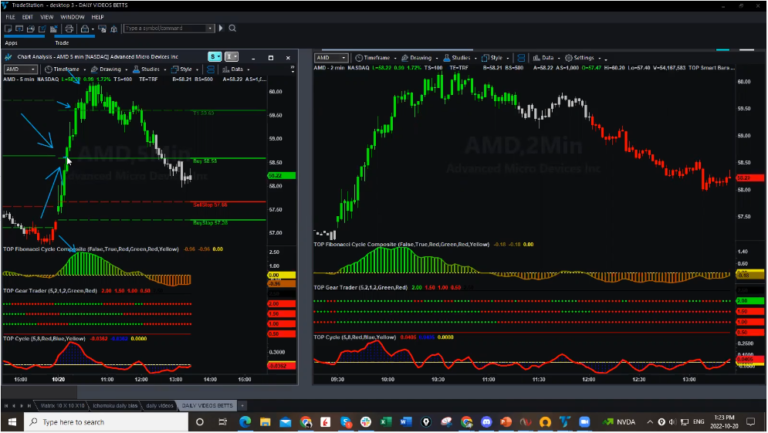Open Task View from the taskbar
Image resolution: width=768 pixels, height=433 pixels.
(222, 422)
